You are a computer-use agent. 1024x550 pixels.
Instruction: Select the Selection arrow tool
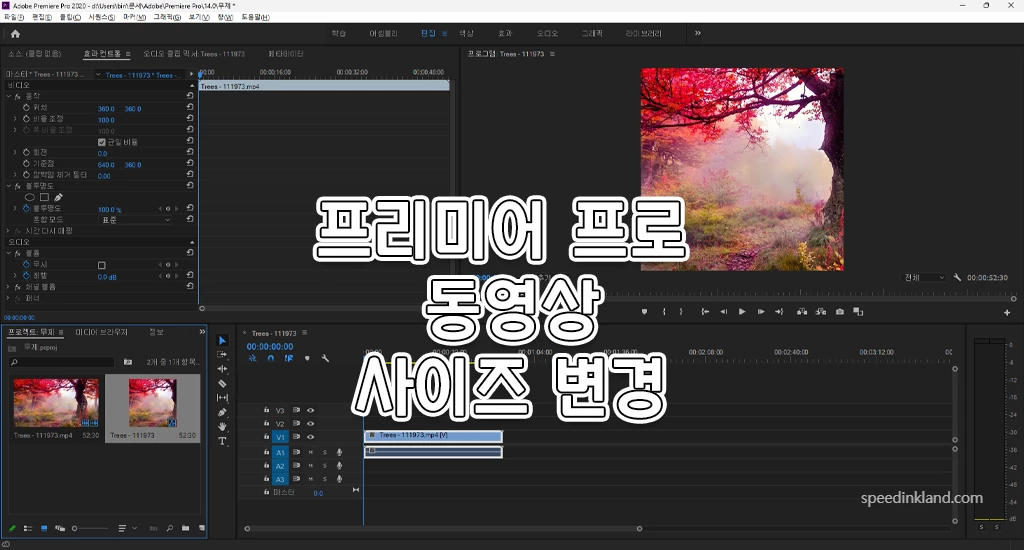[222, 340]
